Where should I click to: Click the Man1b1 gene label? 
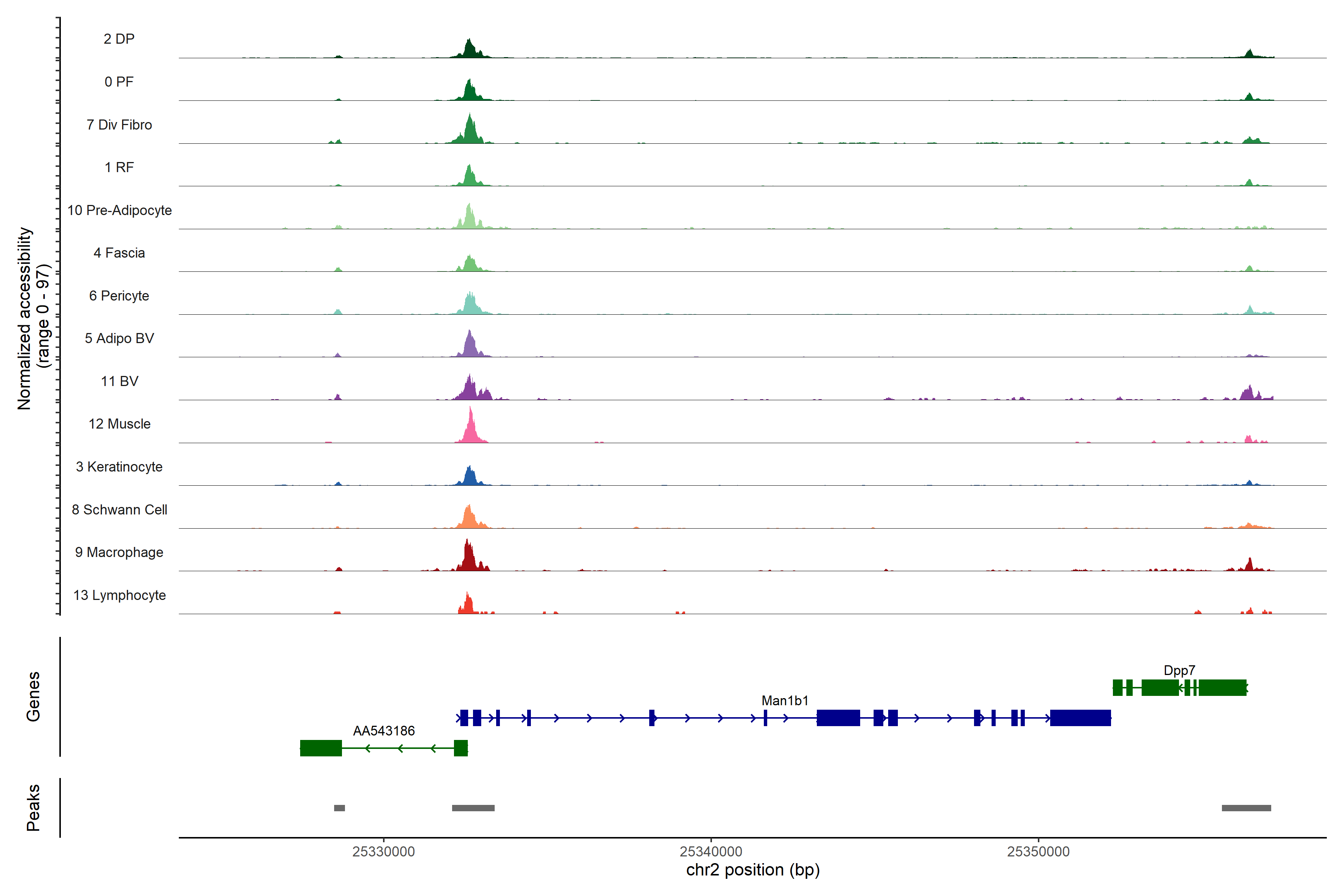coord(785,701)
